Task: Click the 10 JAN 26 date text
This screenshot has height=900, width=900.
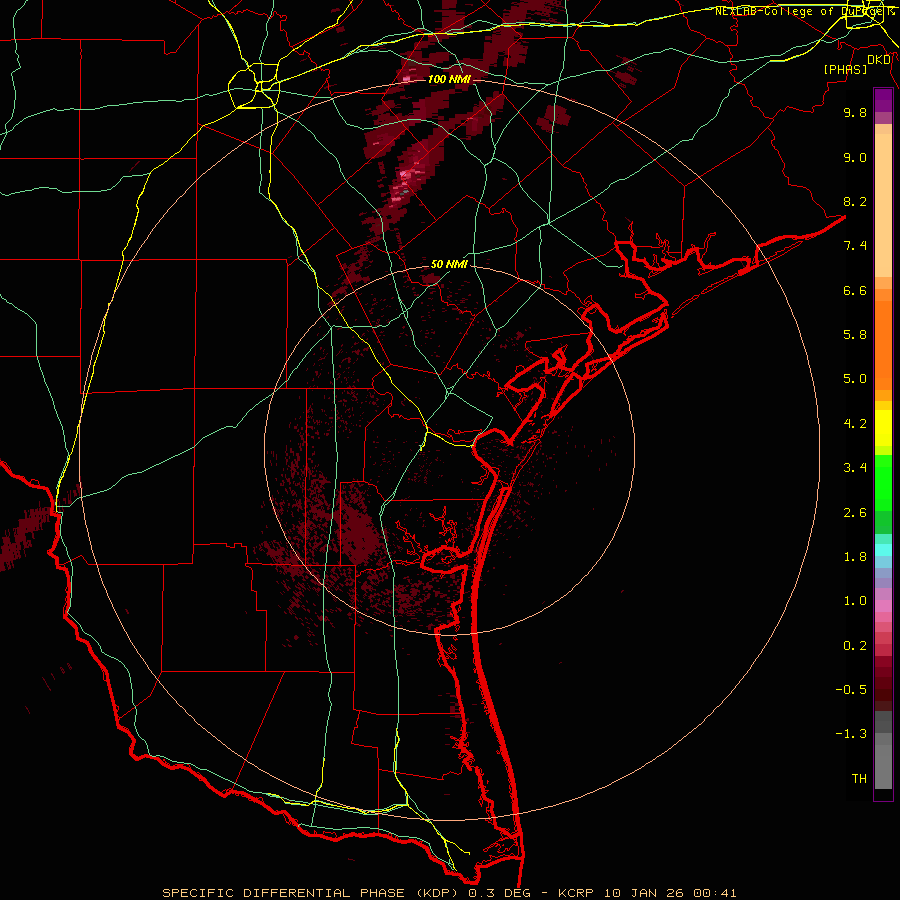Action: coord(645,893)
